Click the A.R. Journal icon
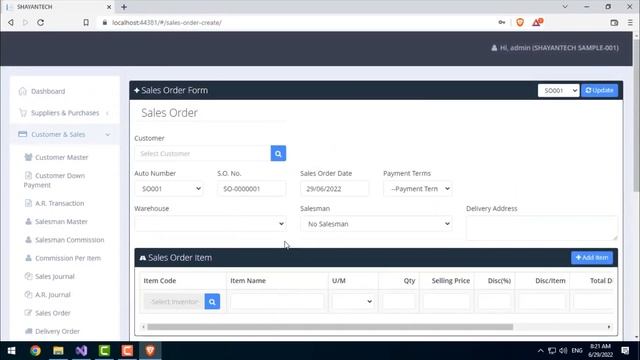Image resolution: width=640 pixels, height=360 pixels. point(28,294)
